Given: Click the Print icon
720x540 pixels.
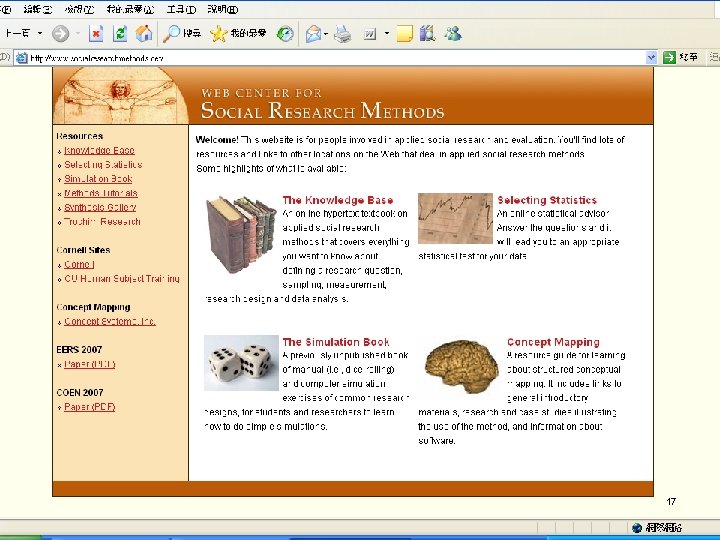Looking at the screenshot, I should (x=343, y=34).
